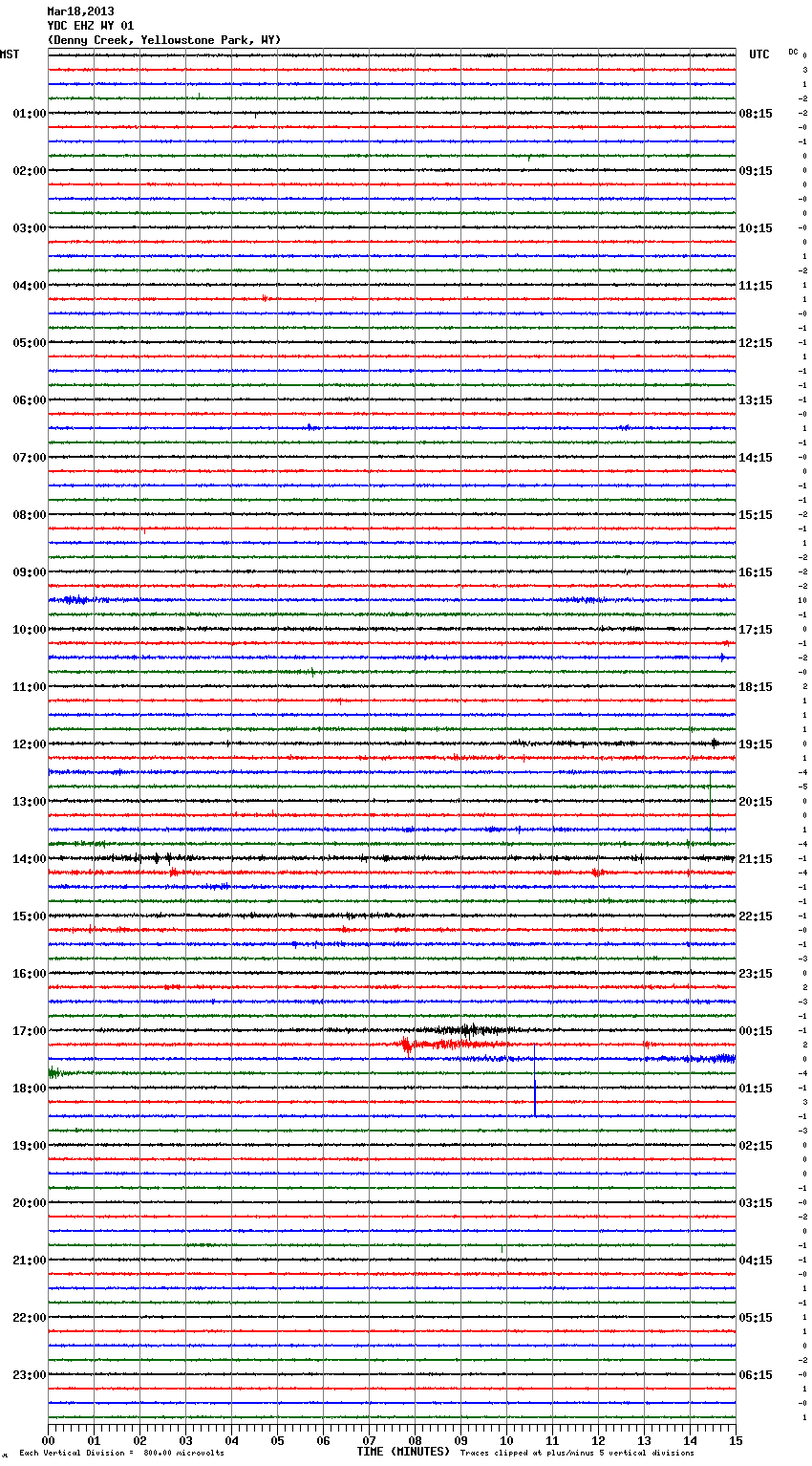This screenshot has width=812, height=1466.
Task: Click the tall blue spike below the 17:00 row
Action: pyautogui.click(x=535, y=1080)
